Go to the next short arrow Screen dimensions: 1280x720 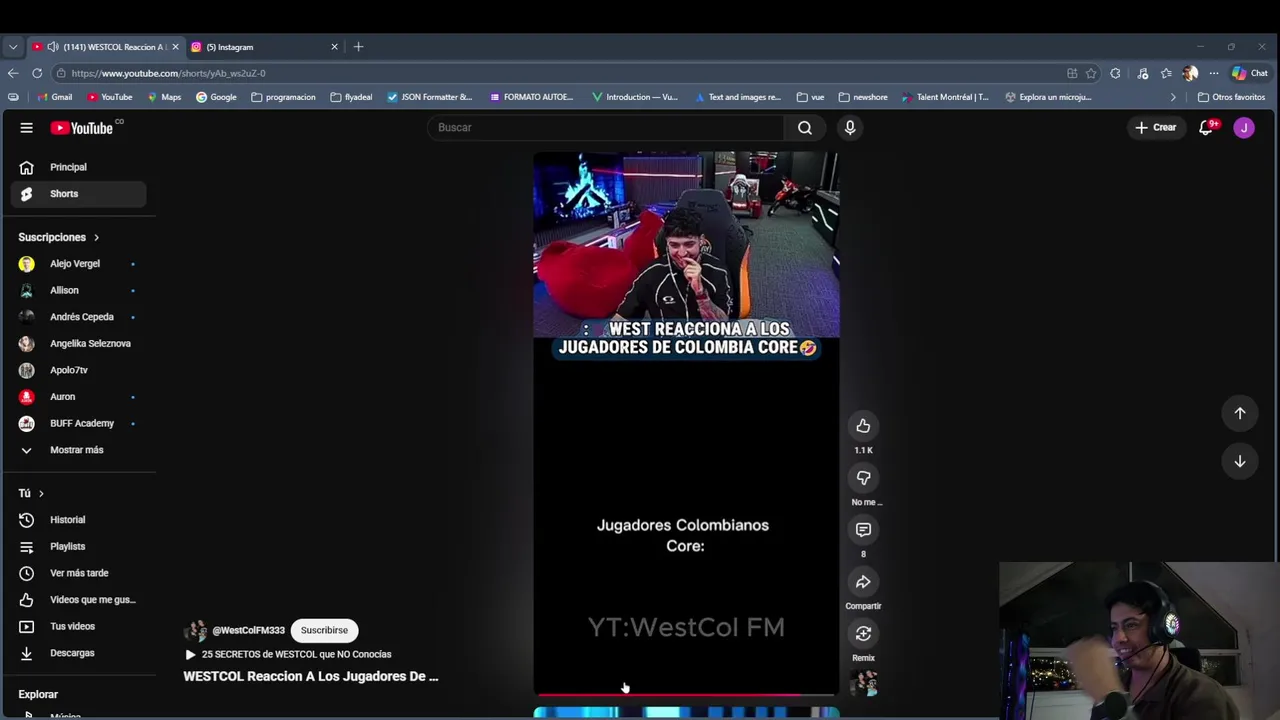click(x=1240, y=461)
